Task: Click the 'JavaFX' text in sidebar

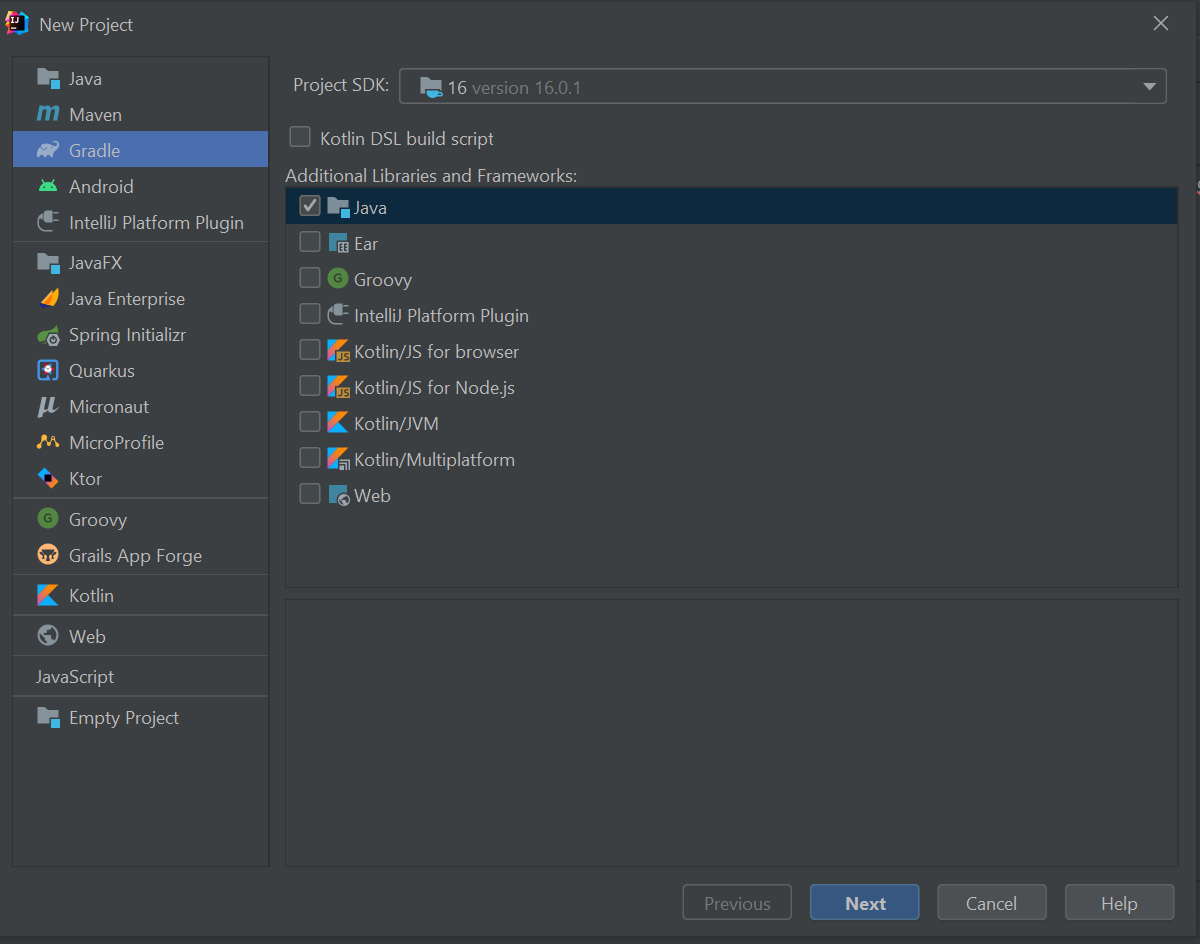Action: point(95,262)
